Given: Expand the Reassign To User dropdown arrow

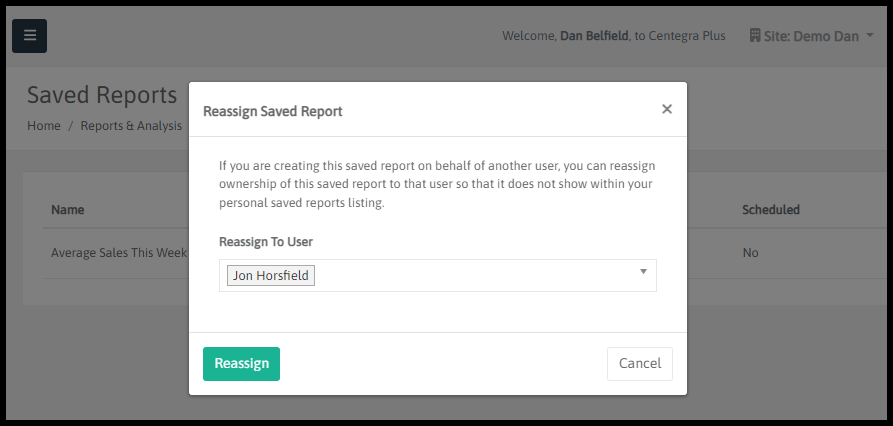Looking at the screenshot, I should pyautogui.click(x=643, y=271).
